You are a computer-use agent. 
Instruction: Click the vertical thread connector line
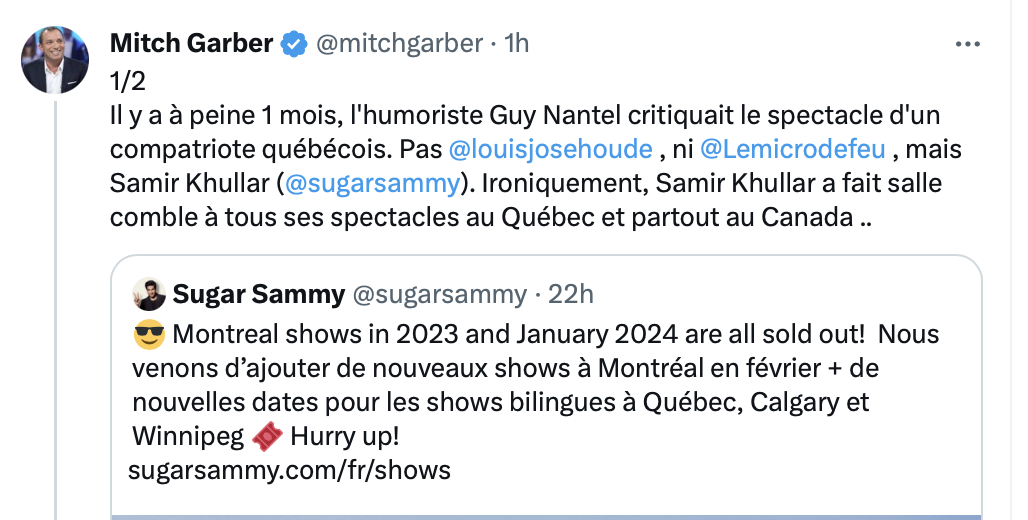(55, 310)
